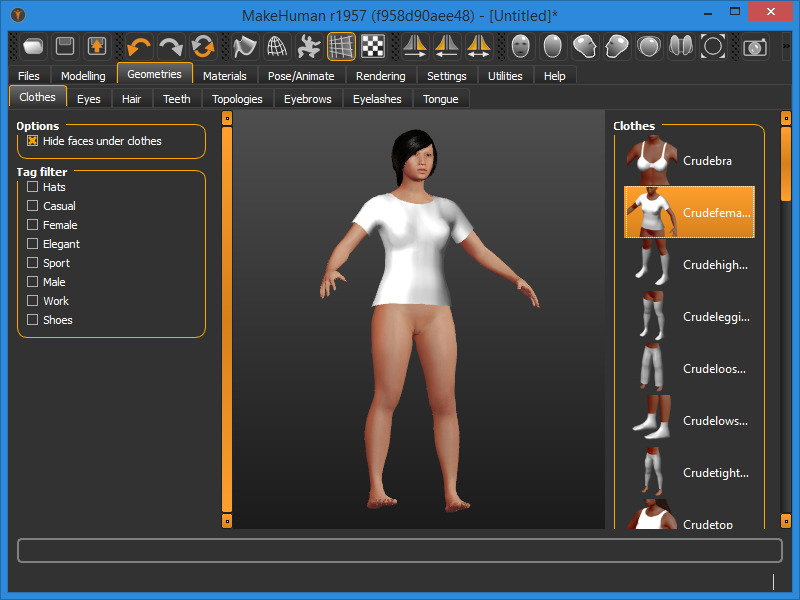Select the Crudeleggi... clothing item
800x600 pixels.
689,316
